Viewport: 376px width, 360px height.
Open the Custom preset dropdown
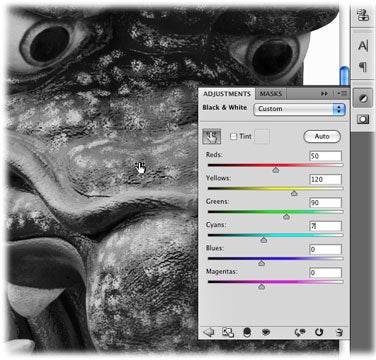[299, 109]
